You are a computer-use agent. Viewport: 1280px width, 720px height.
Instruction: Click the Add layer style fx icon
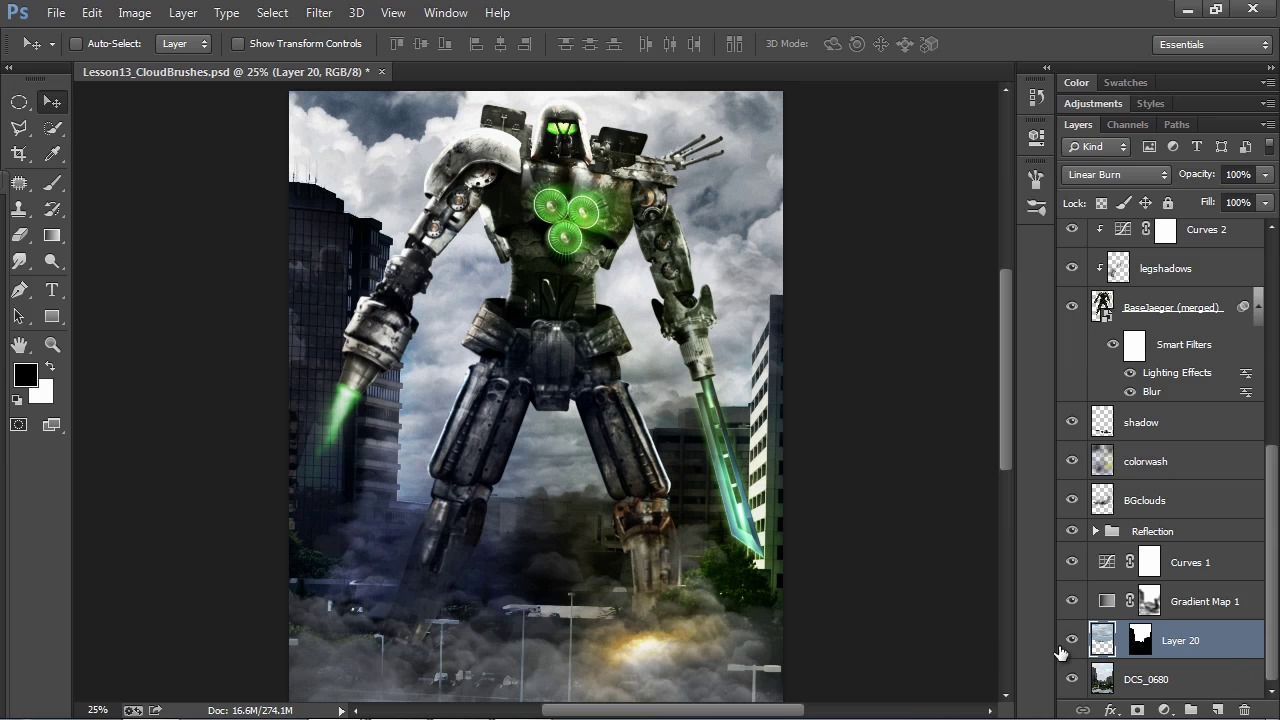[1110, 710]
